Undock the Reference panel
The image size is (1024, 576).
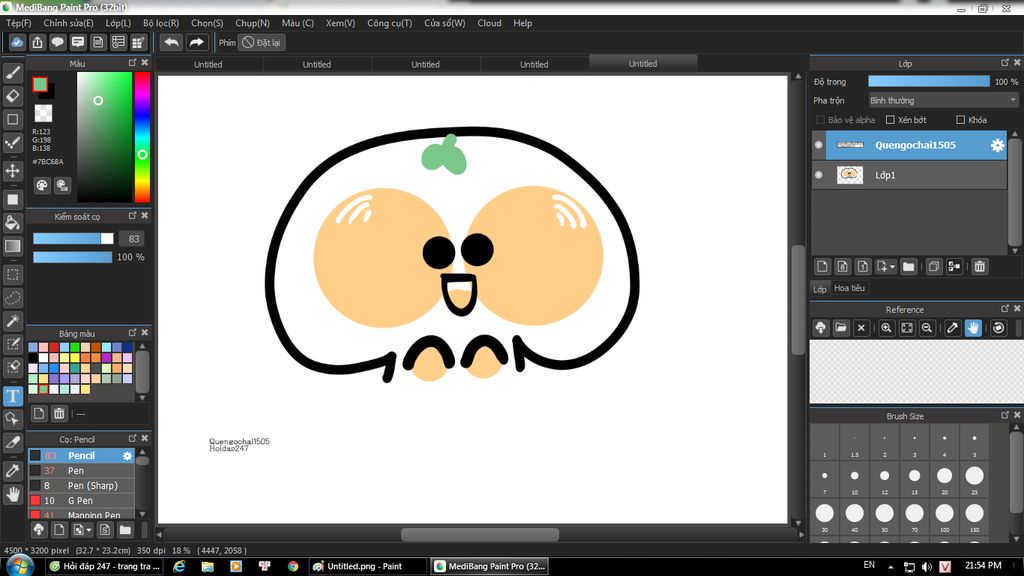pos(1005,309)
